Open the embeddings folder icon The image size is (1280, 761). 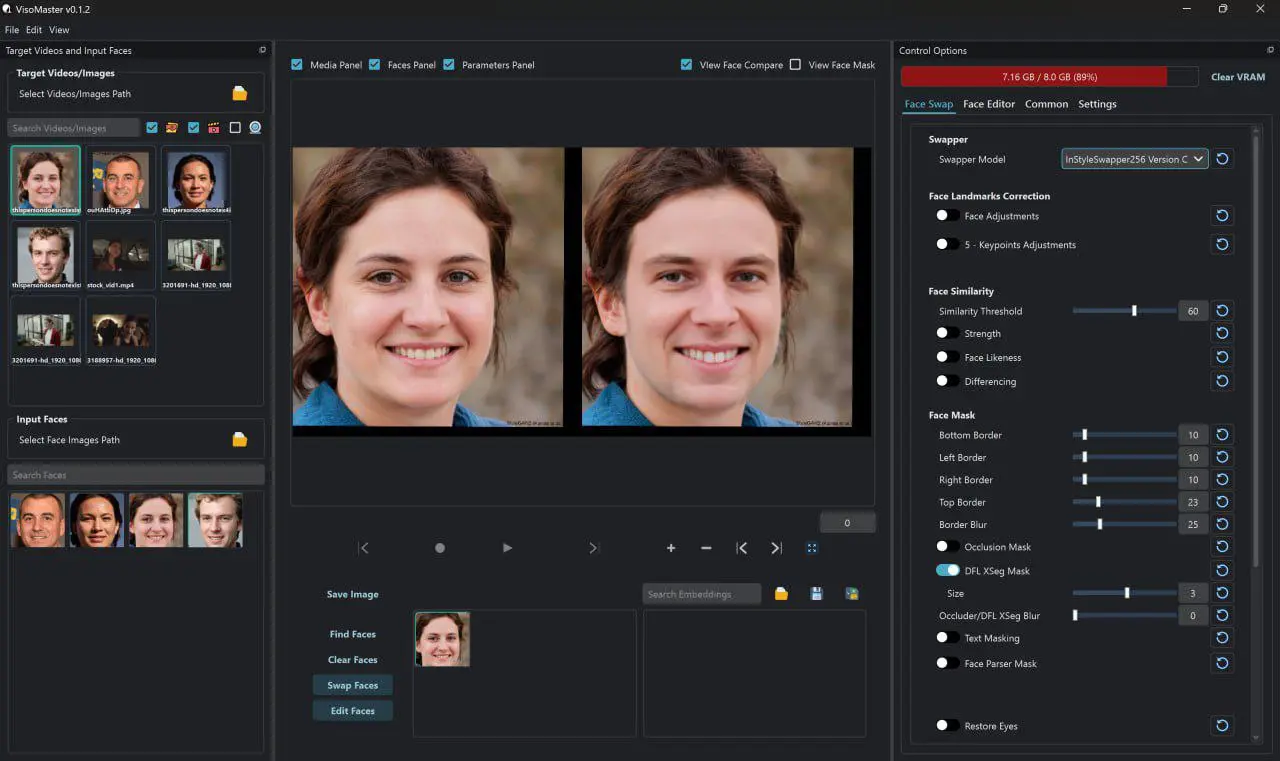(x=781, y=593)
